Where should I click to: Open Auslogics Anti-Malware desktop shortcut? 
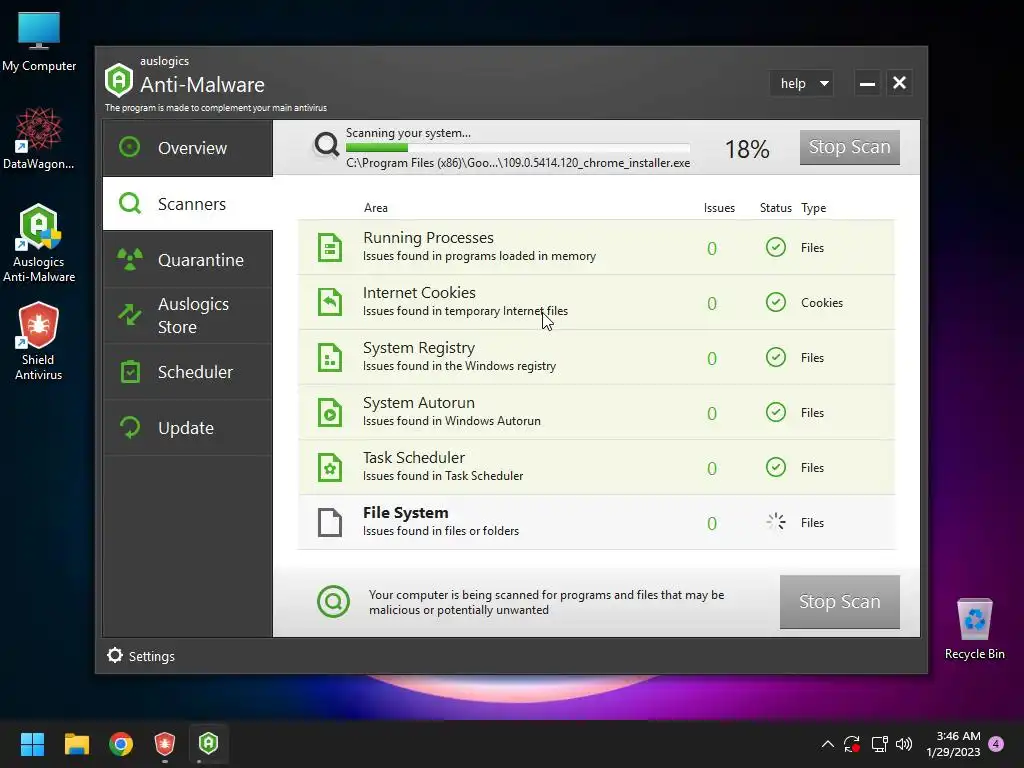point(39,243)
